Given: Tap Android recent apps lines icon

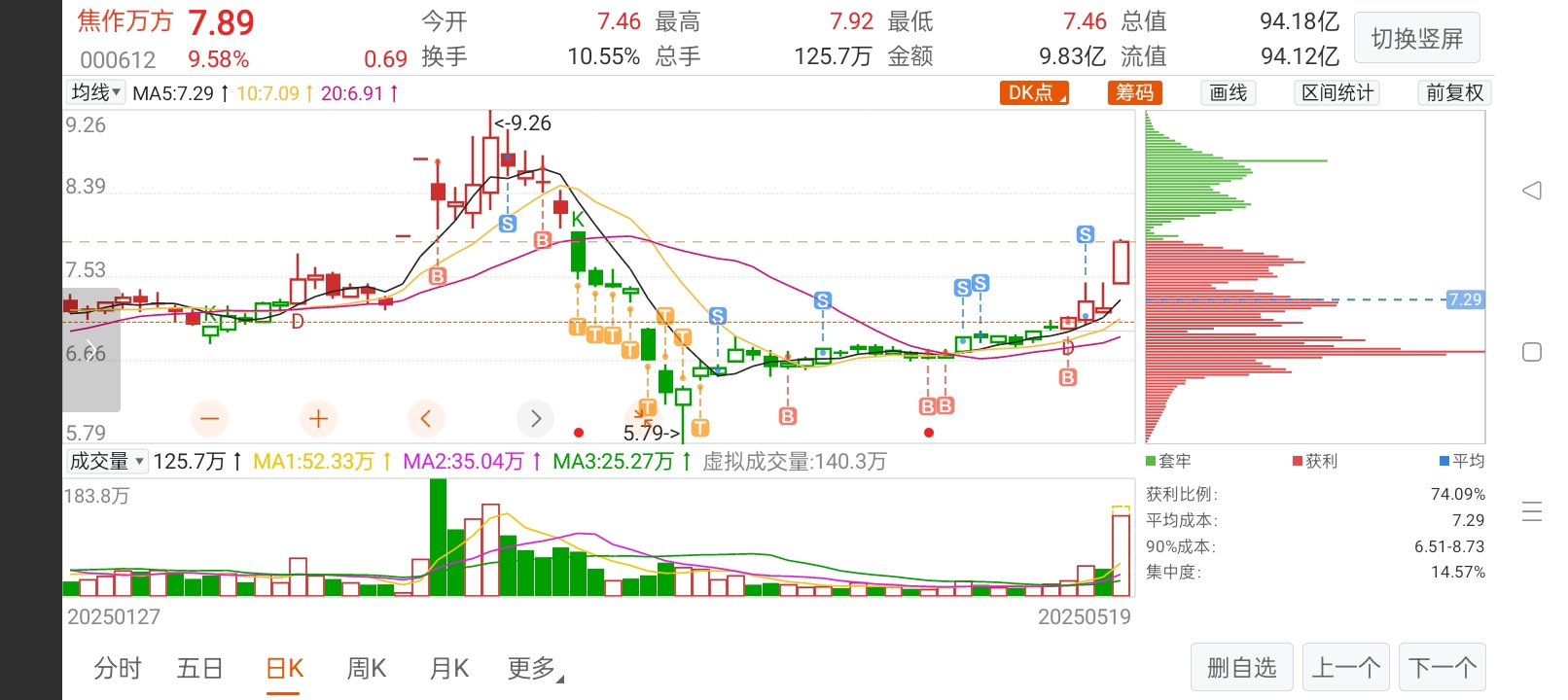Looking at the screenshot, I should (x=1532, y=511).
